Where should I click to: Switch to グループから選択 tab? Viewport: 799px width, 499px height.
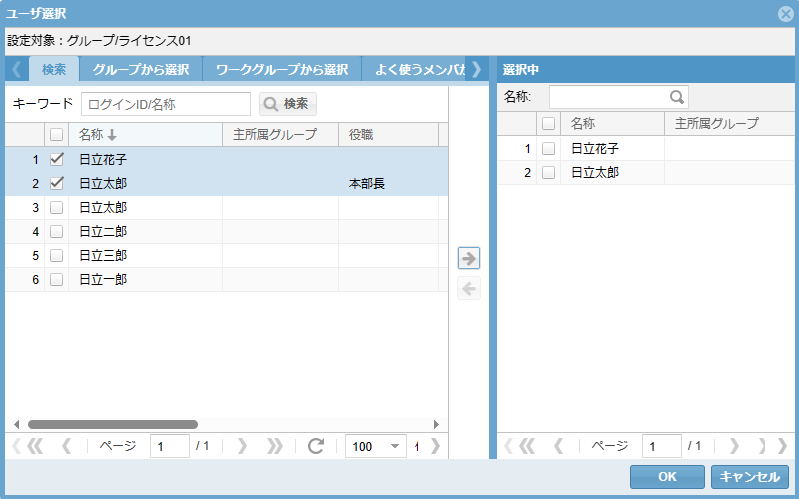pyautogui.click(x=141, y=69)
